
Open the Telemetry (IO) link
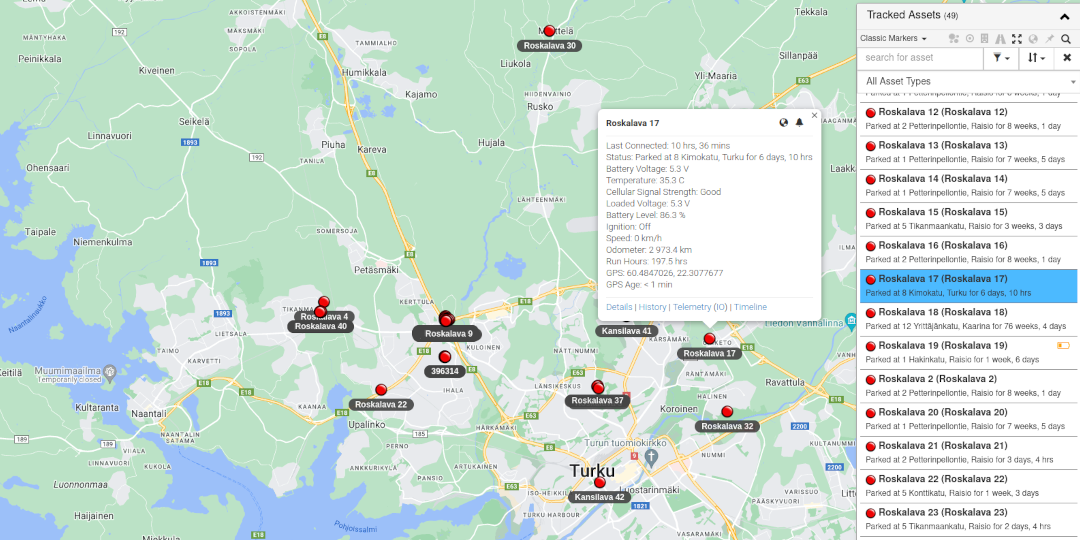pyautogui.click(x=700, y=307)
